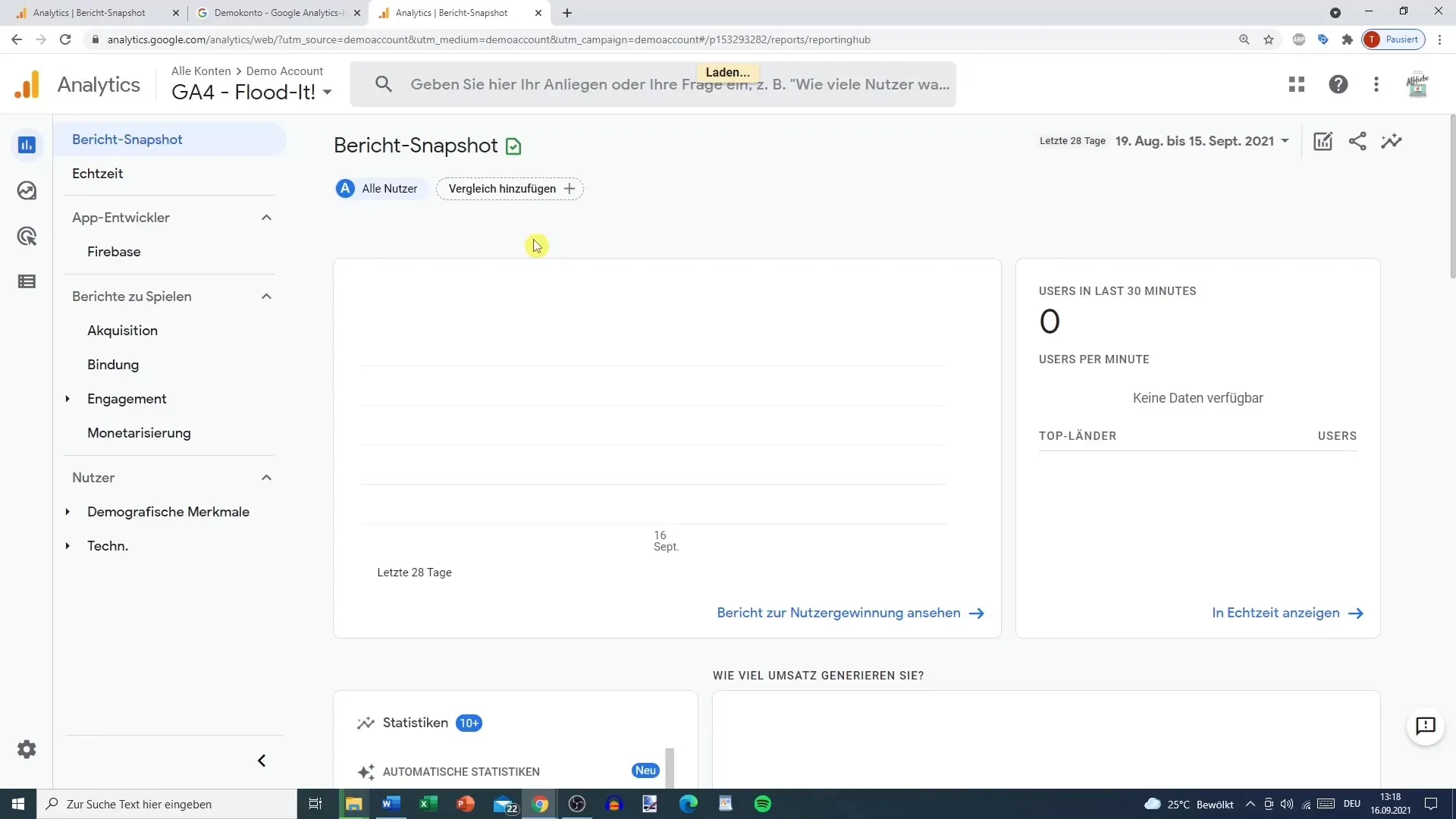Select Bericht-Snapshot in the sidebar
1456x819 pixels.
coord(170,140)
